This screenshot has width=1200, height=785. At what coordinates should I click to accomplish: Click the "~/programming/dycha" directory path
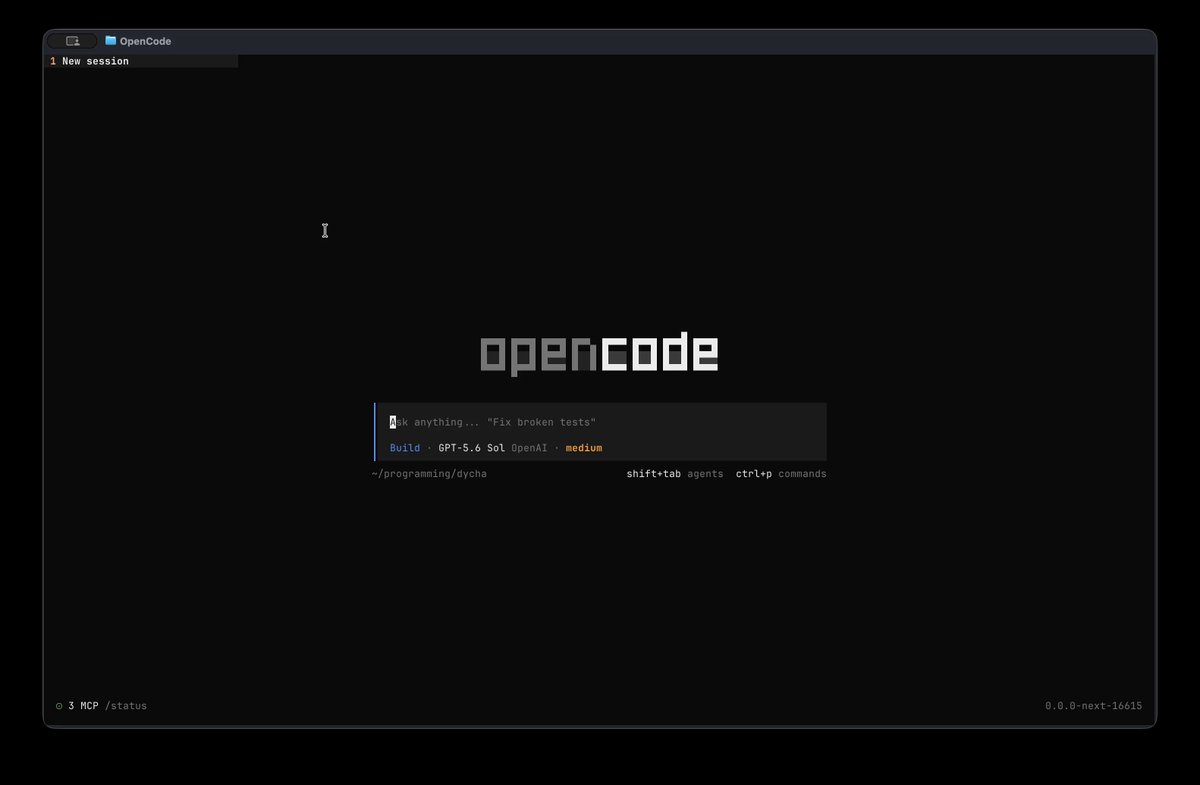[x=429, y=474]
